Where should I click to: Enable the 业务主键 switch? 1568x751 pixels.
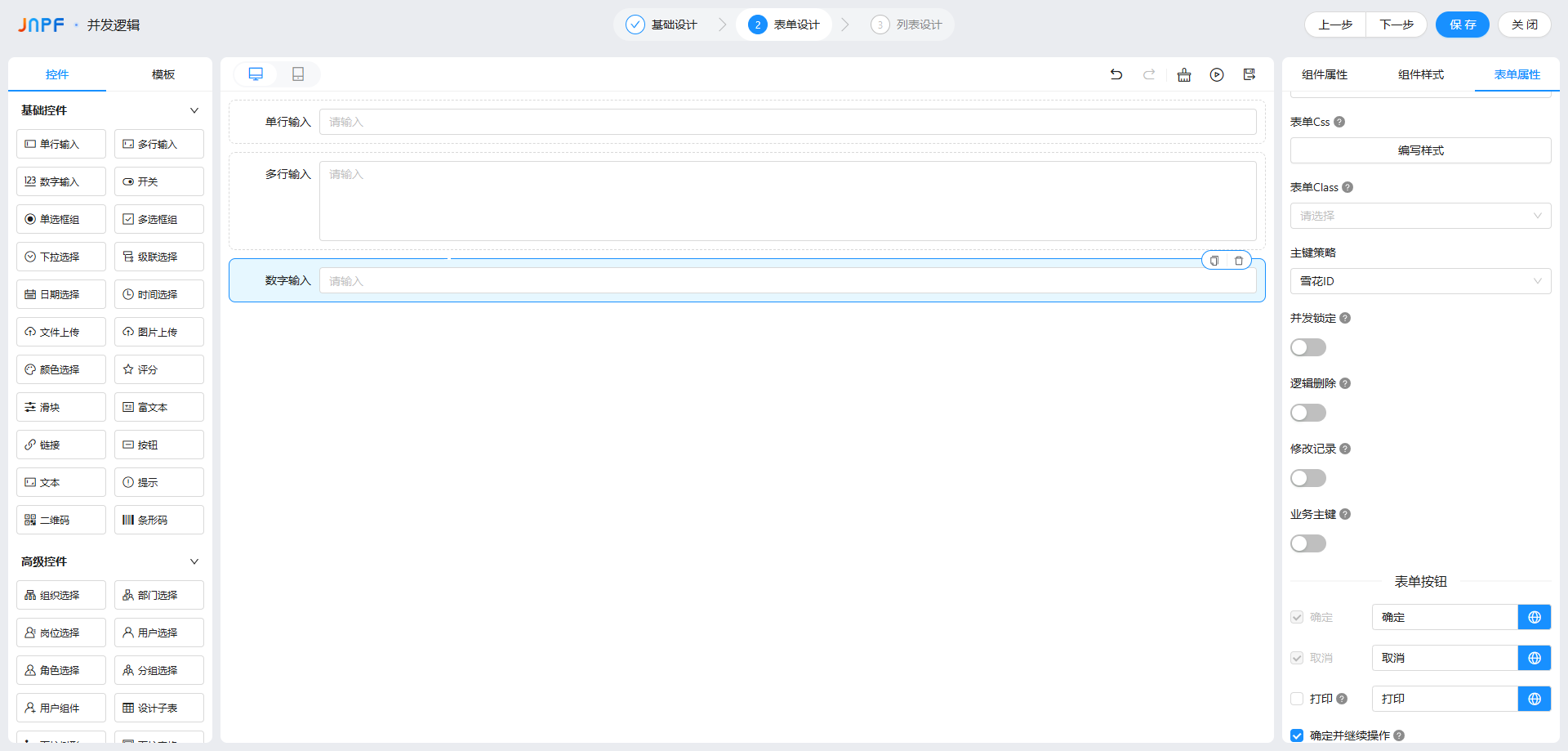(x=1308, y=543)
